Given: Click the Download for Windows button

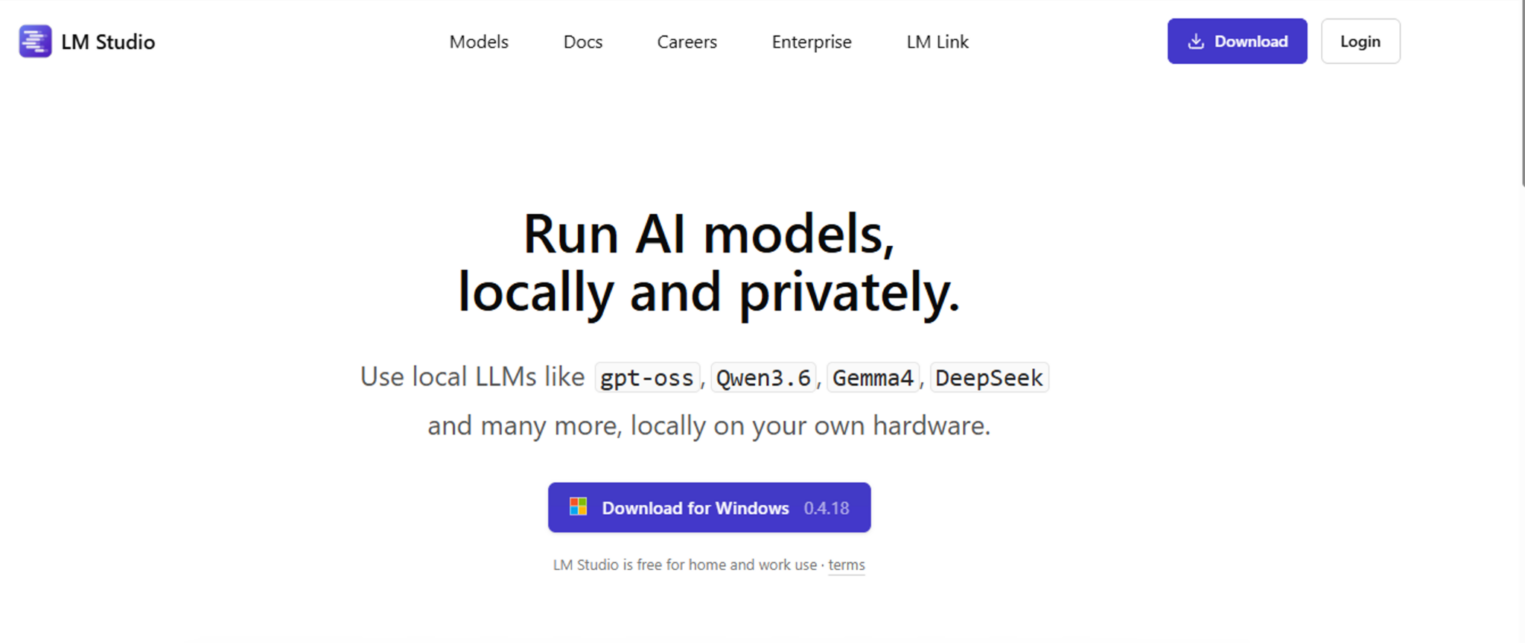Looking at the screenshot, I should 709,507.
